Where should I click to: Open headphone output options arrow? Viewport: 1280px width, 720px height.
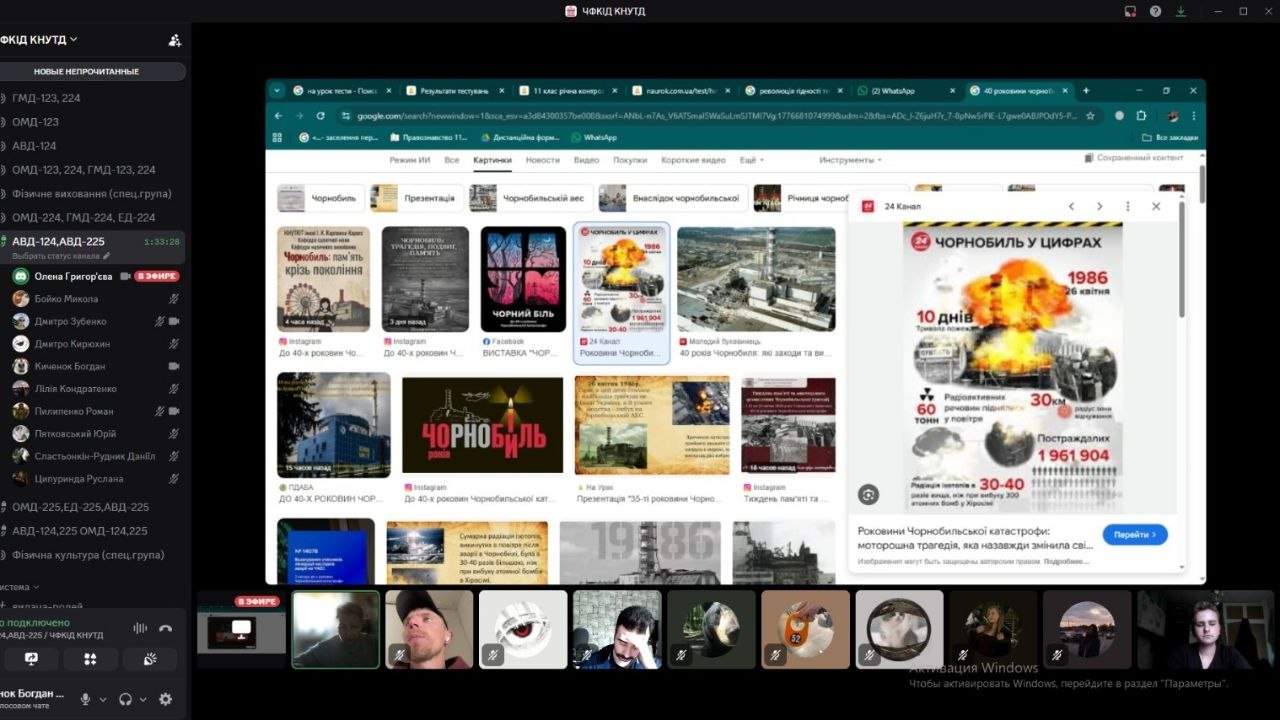tap(143, 699)
